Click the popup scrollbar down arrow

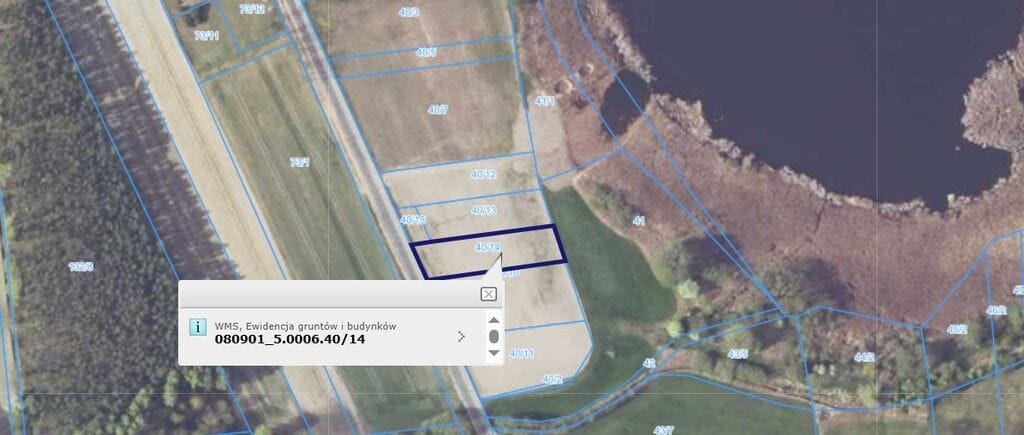[x=494, y=353]
